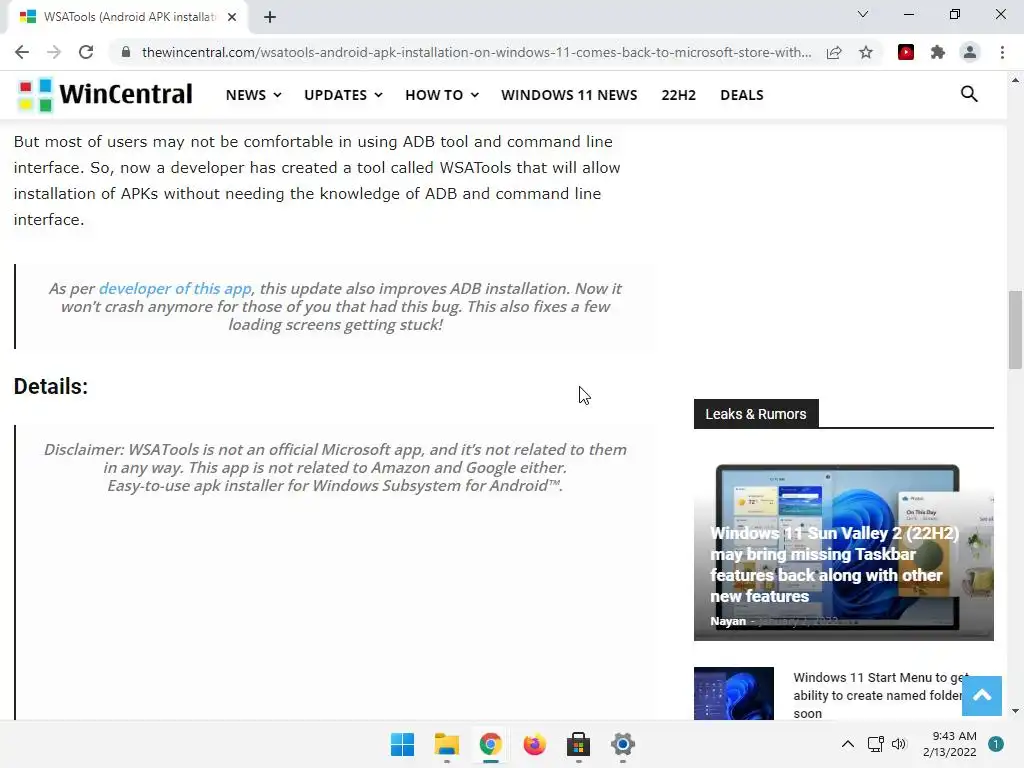Viewport: 1024px width, 768px height.
Task: Click the scrollbar down arrow
Action: pyautogui.click(x=1015, y=711)
